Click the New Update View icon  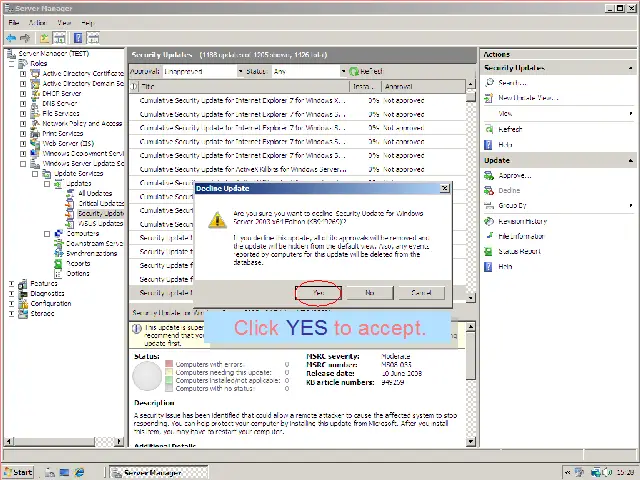(489, 98)
